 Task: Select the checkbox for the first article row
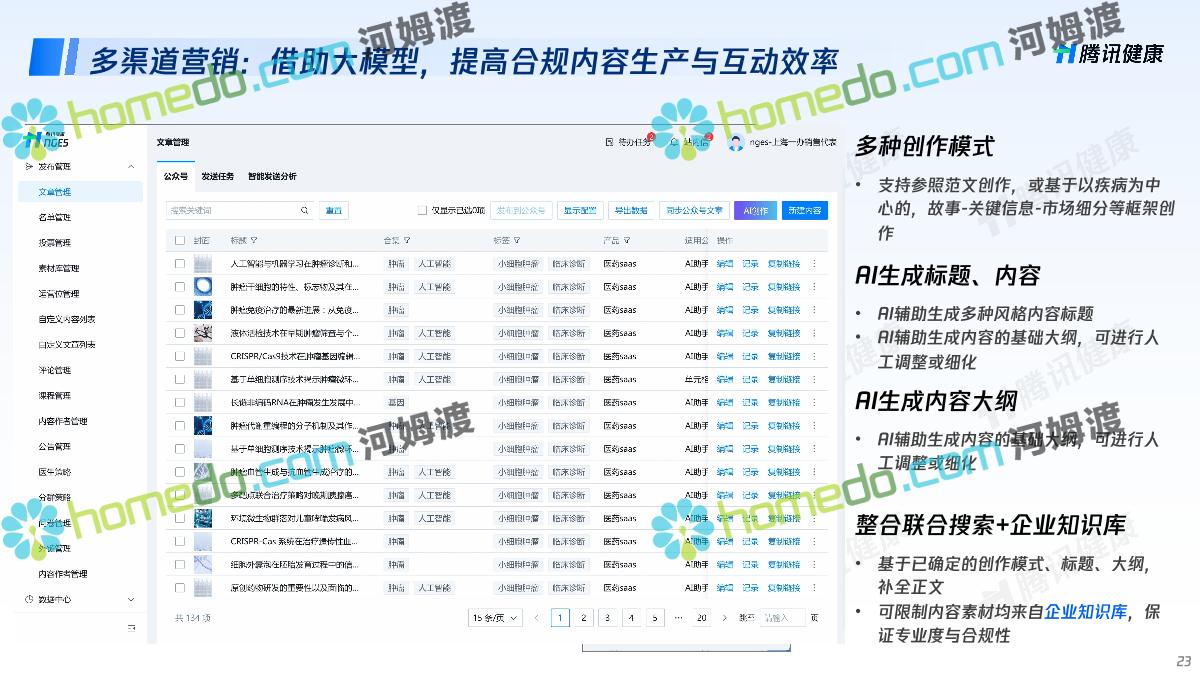[180, 264]
